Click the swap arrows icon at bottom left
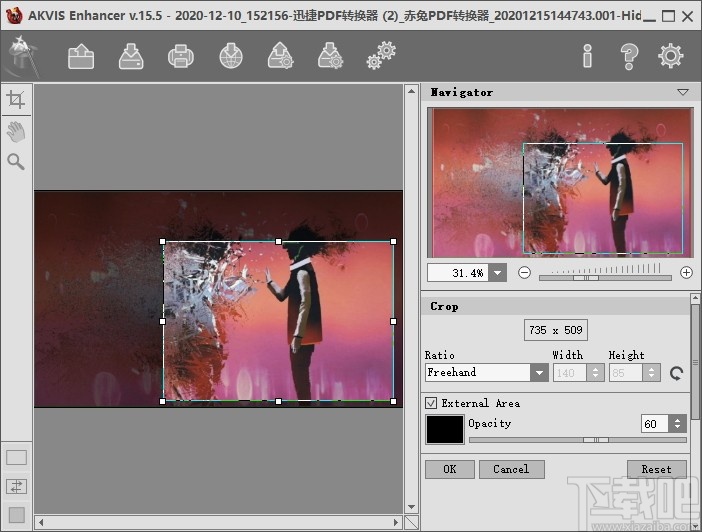 (17, 486)
